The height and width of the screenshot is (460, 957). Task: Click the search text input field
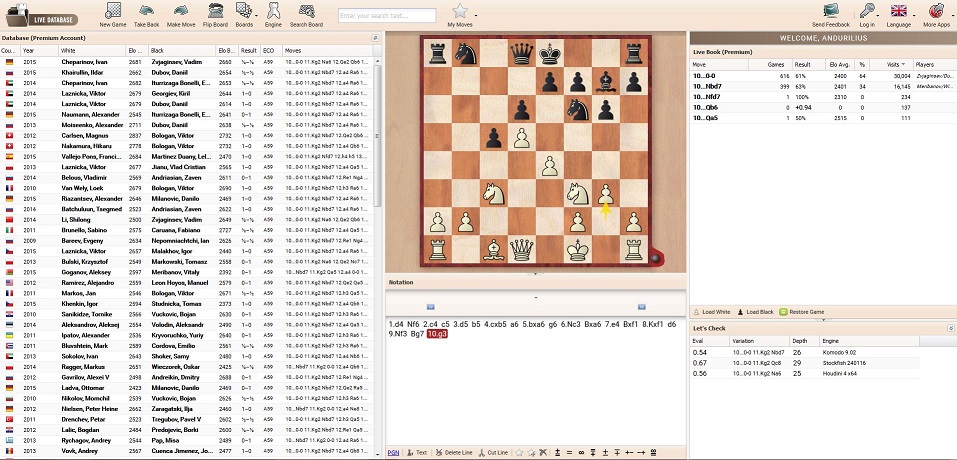387,15
